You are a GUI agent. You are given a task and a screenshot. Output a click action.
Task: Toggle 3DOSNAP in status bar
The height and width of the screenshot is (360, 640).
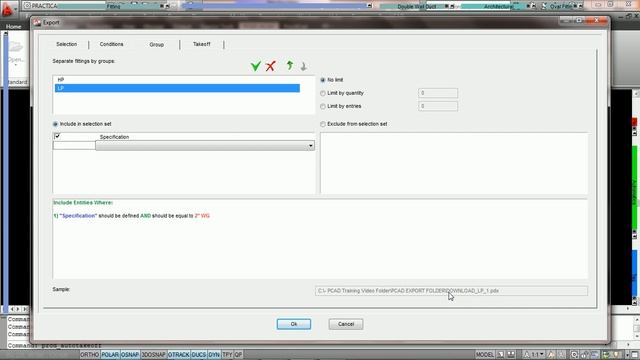(x=153, y=355)
